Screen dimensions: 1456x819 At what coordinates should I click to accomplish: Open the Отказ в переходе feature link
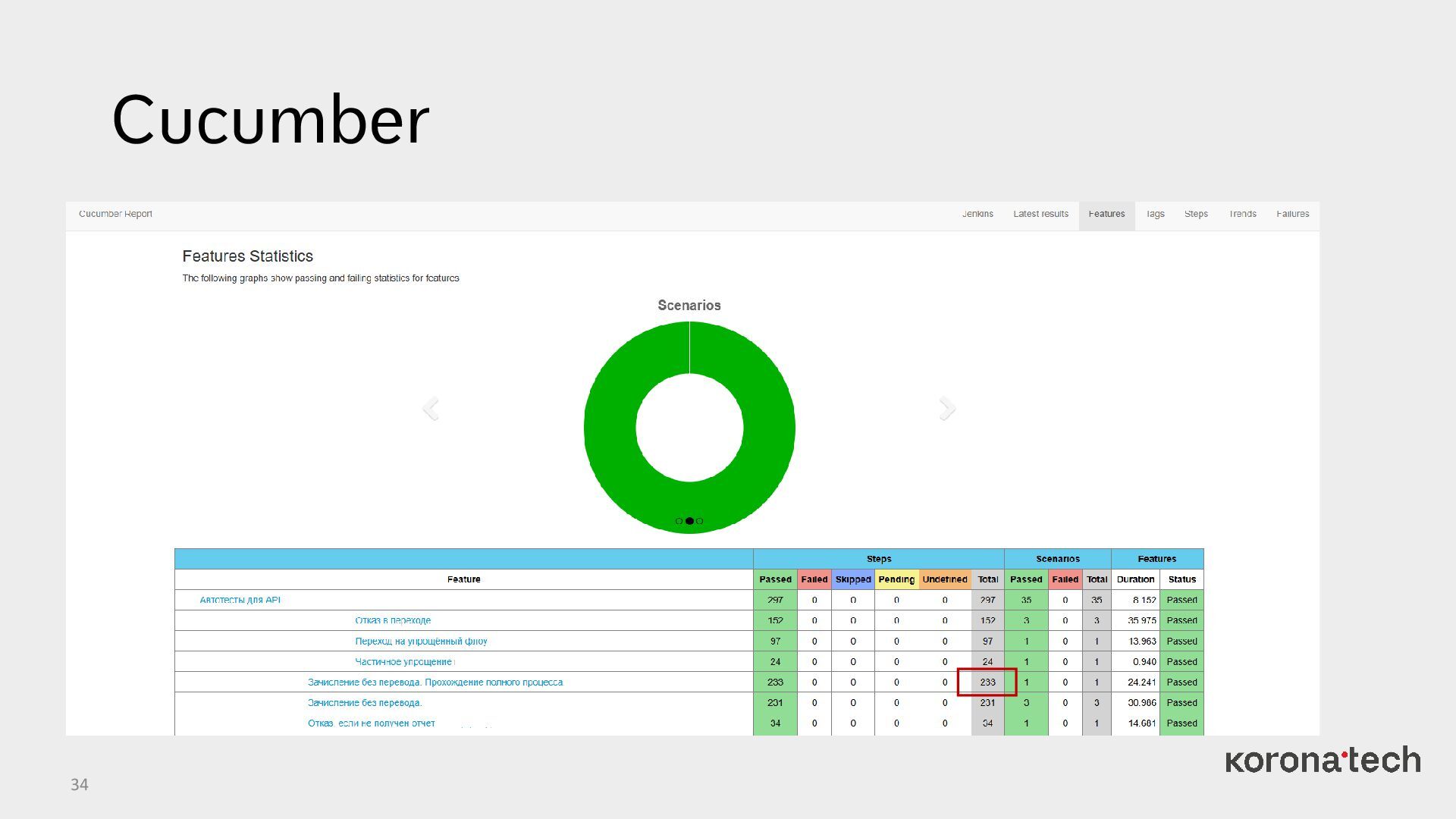[x=392, y=620]
